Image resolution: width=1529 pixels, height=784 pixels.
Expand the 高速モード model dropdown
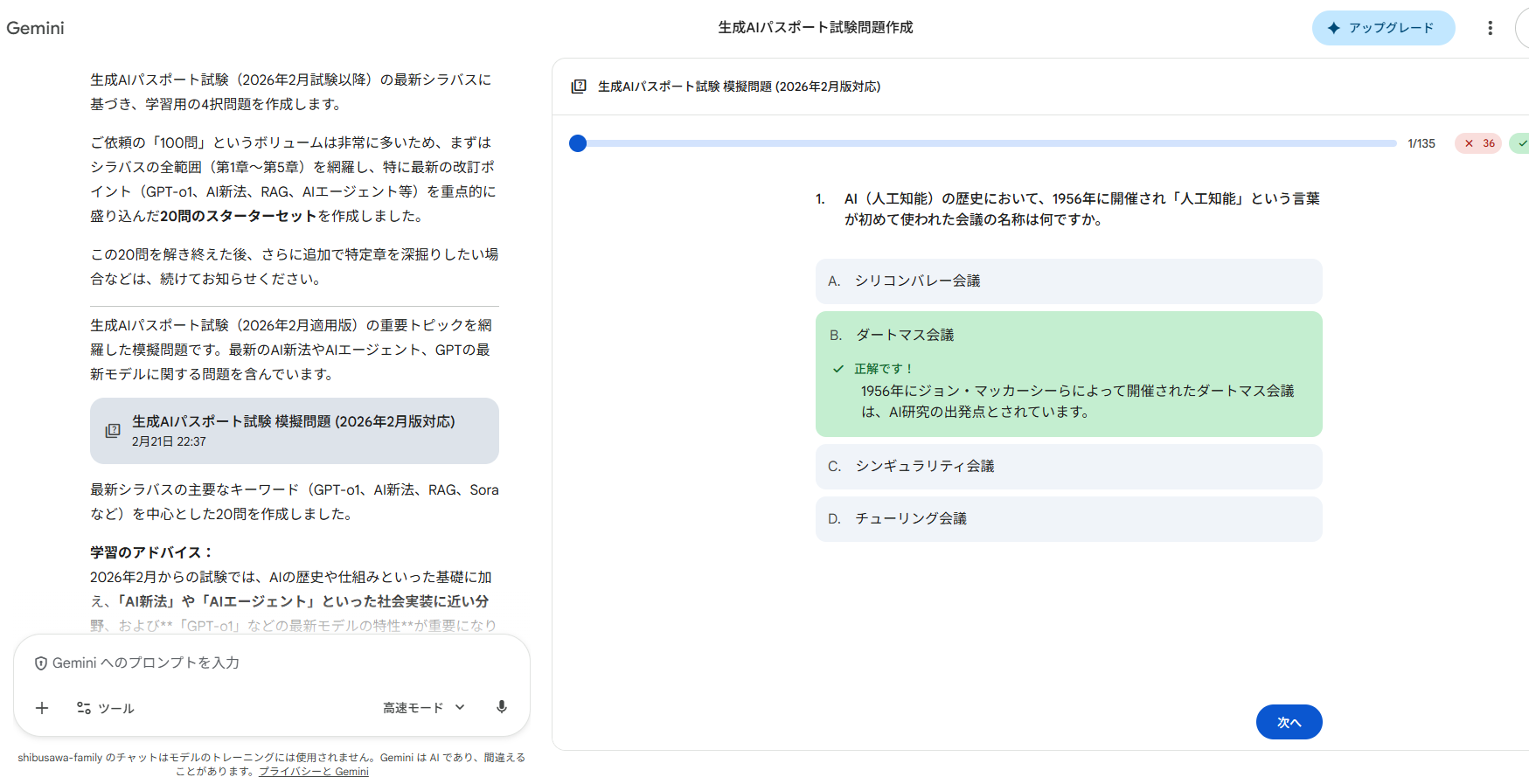pos(424,708)
